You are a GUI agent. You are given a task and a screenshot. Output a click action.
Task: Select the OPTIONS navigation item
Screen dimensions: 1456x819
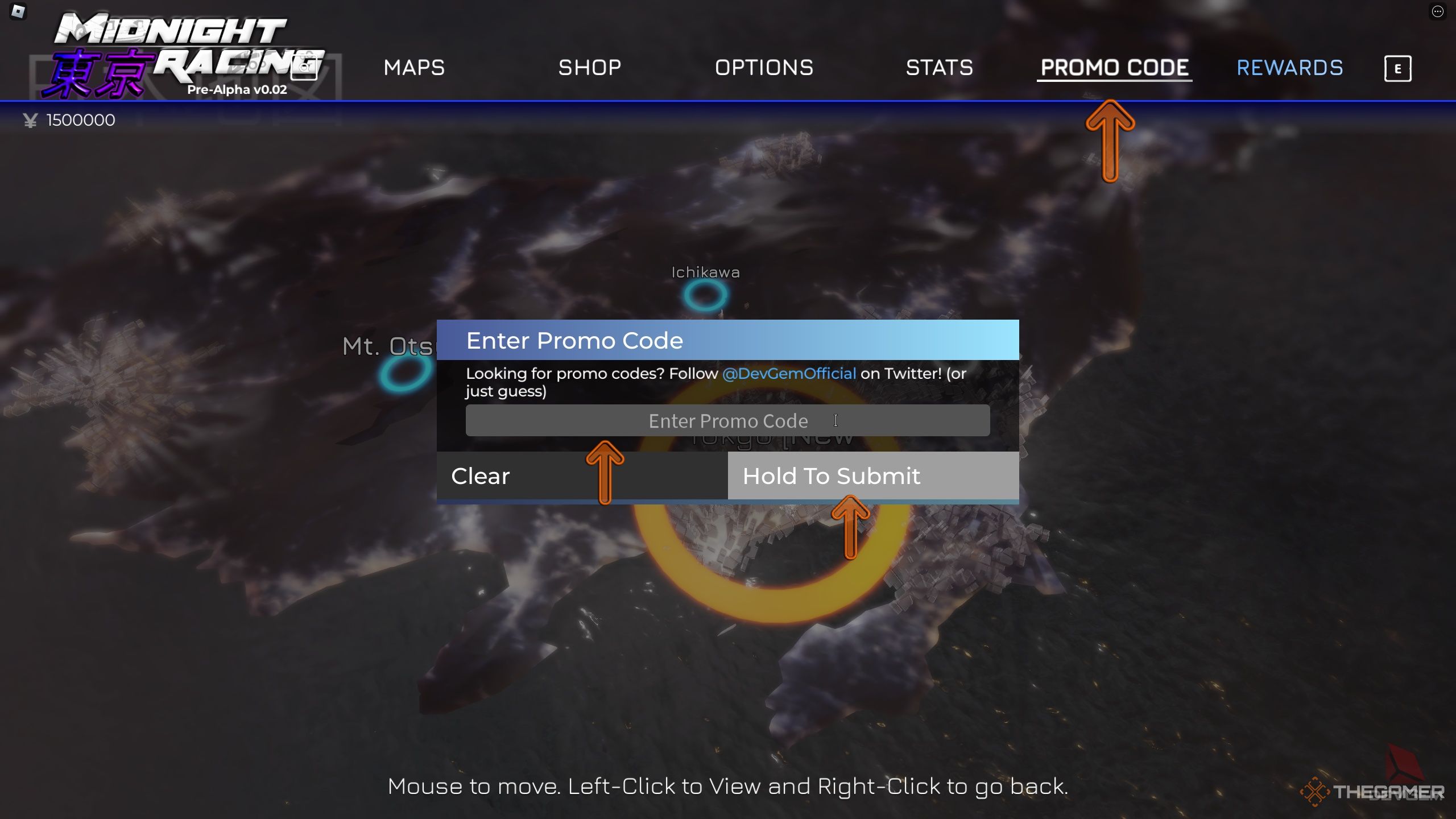pyautogui.click(x=764, y=68)
